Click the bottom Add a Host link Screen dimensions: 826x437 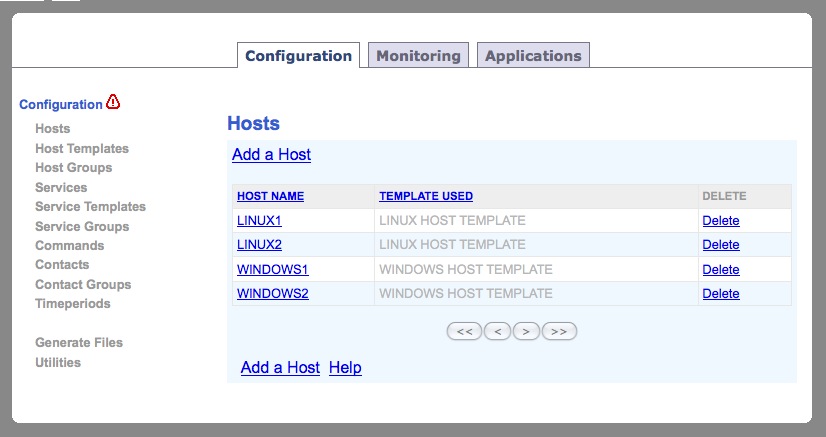click(280, 367)
